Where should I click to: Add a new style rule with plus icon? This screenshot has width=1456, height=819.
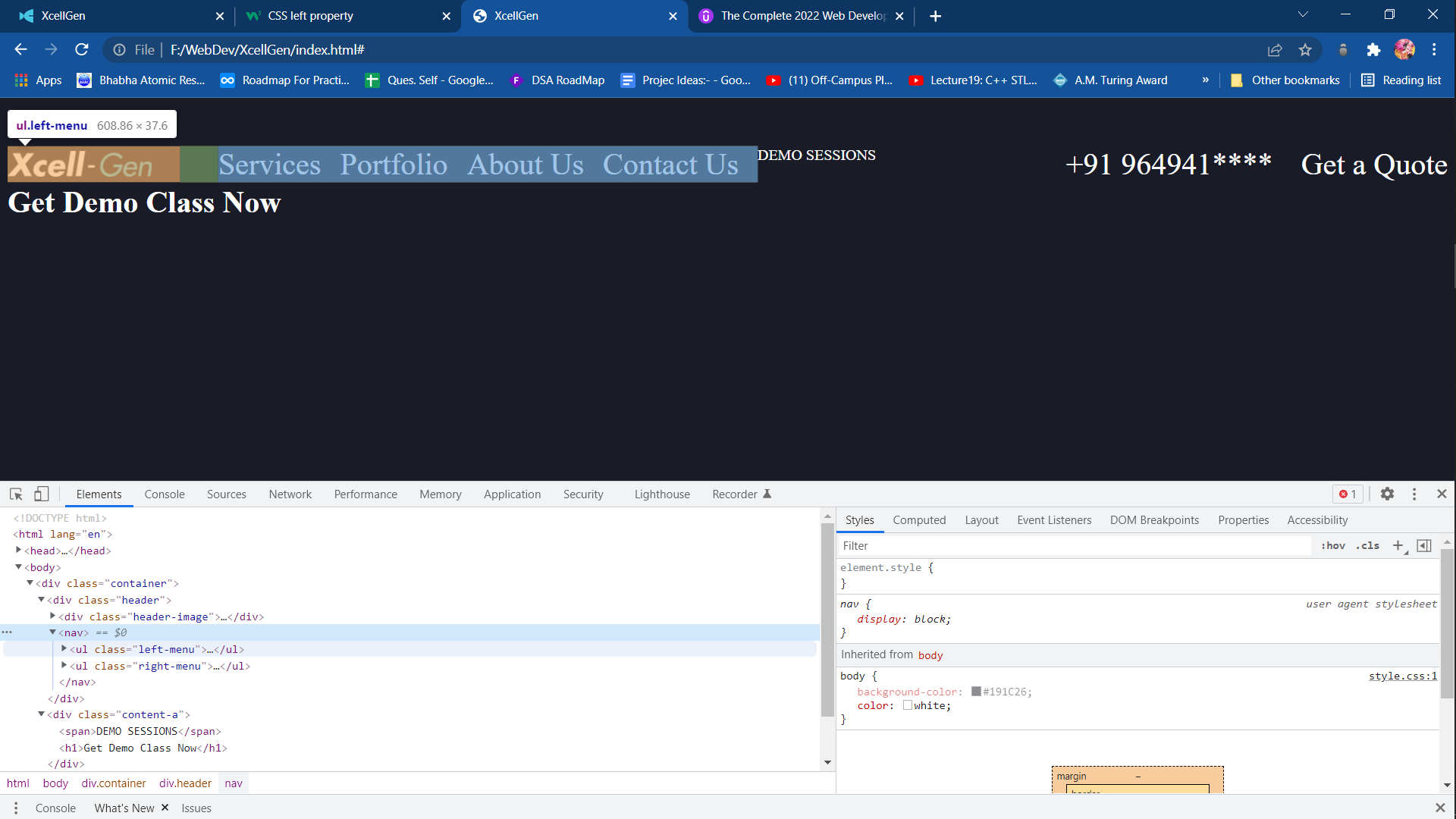(1398, 545)
